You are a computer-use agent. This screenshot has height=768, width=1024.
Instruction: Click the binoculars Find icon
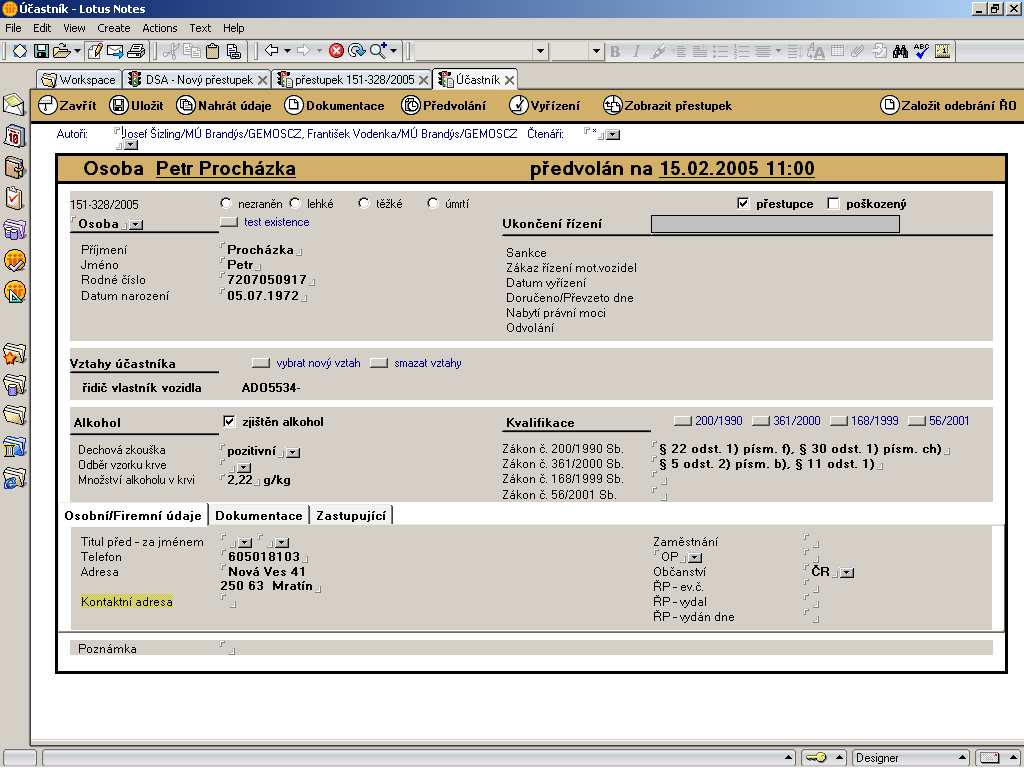[901, 51]
